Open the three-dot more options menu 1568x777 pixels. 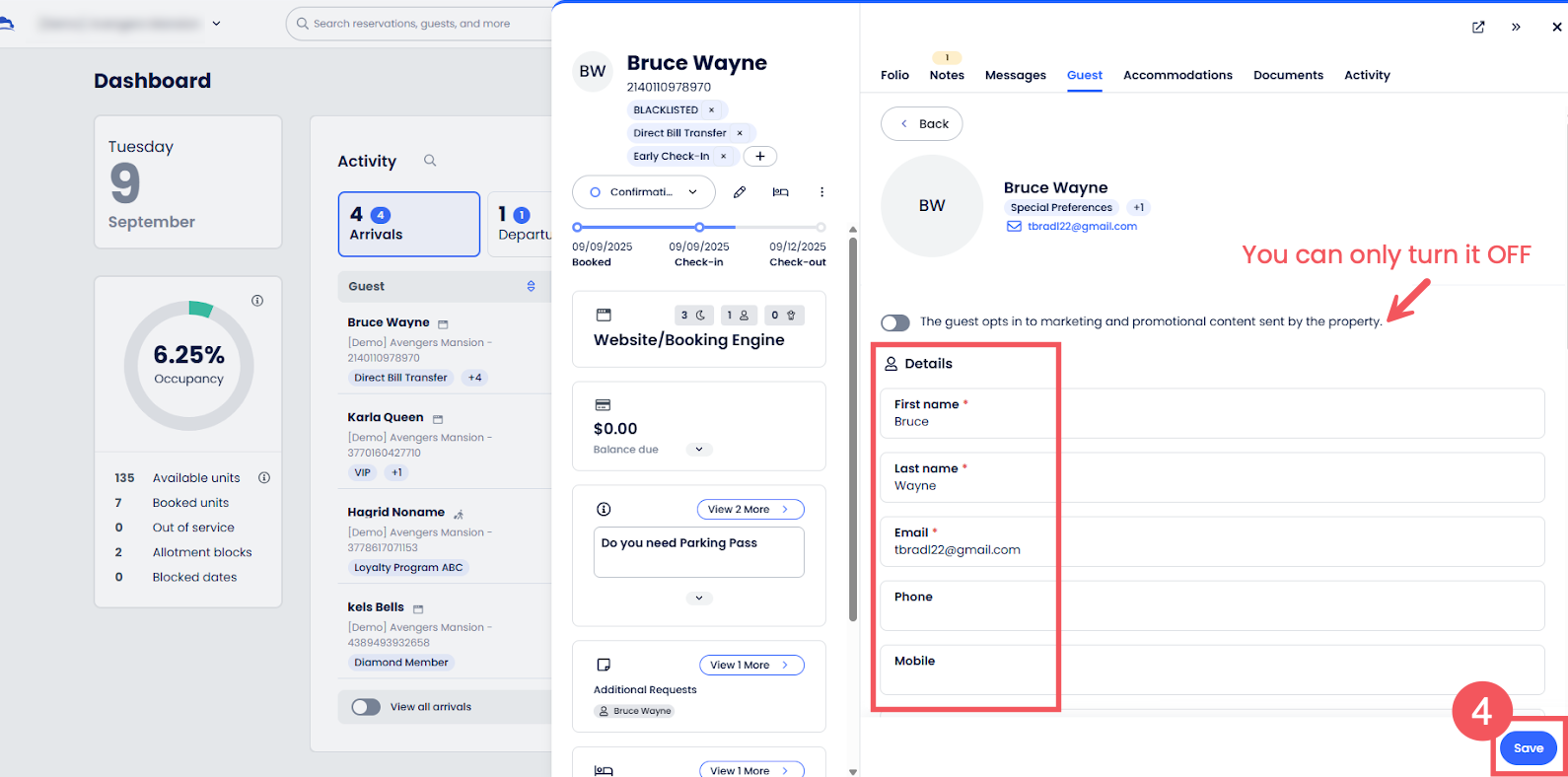point(821,192)
